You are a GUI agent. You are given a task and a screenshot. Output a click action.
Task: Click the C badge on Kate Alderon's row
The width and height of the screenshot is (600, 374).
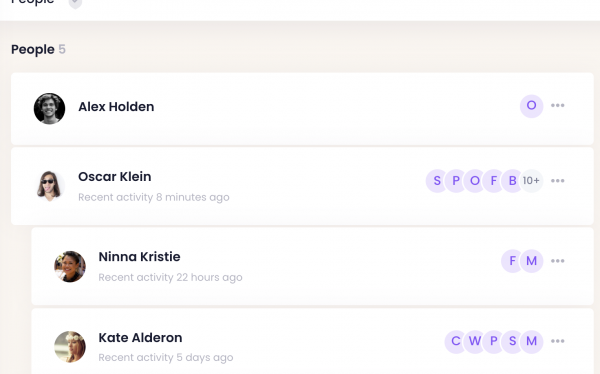pyautogui.click(x=456, y=341)
